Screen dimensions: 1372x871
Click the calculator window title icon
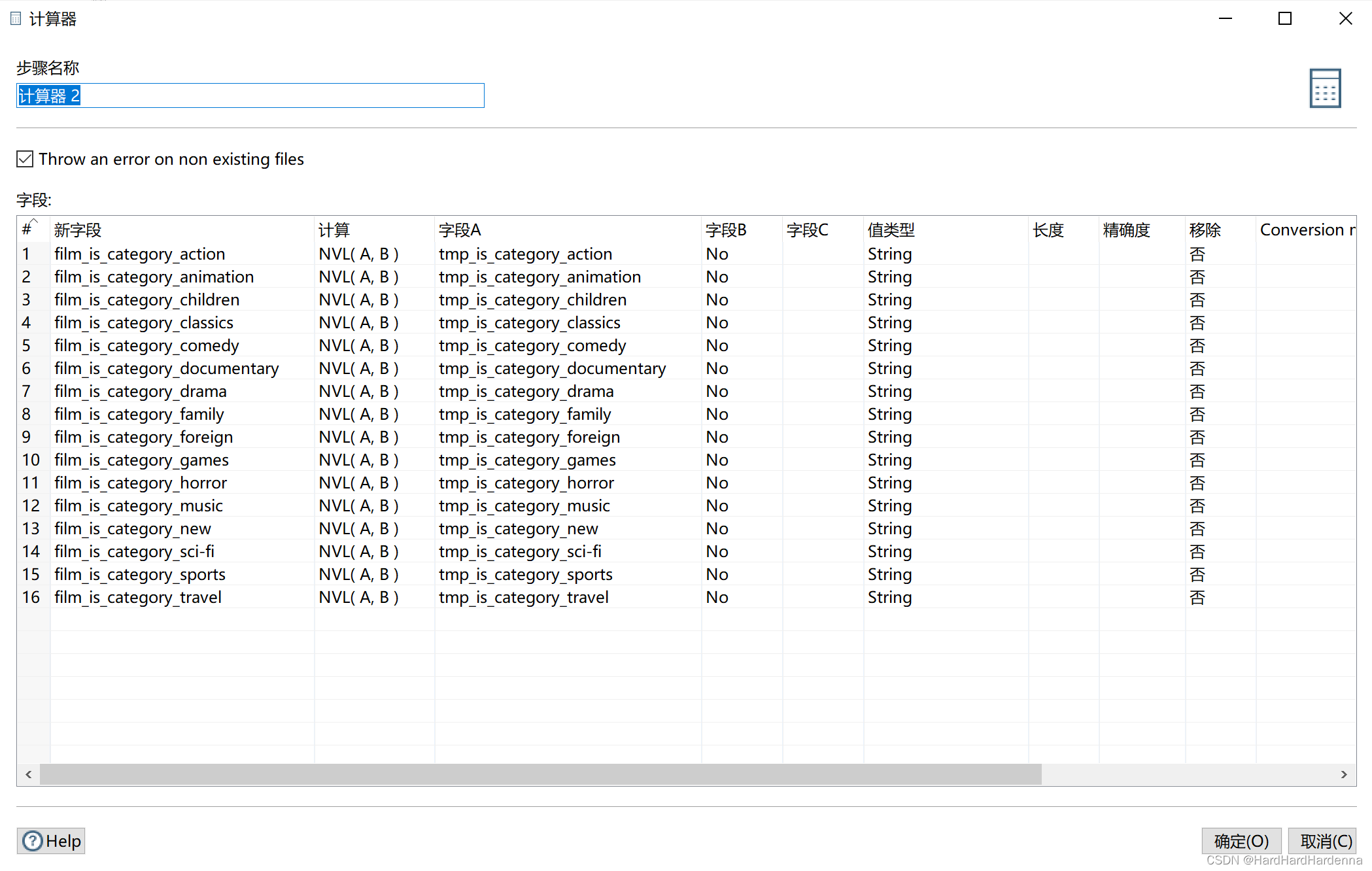(16, 19)
